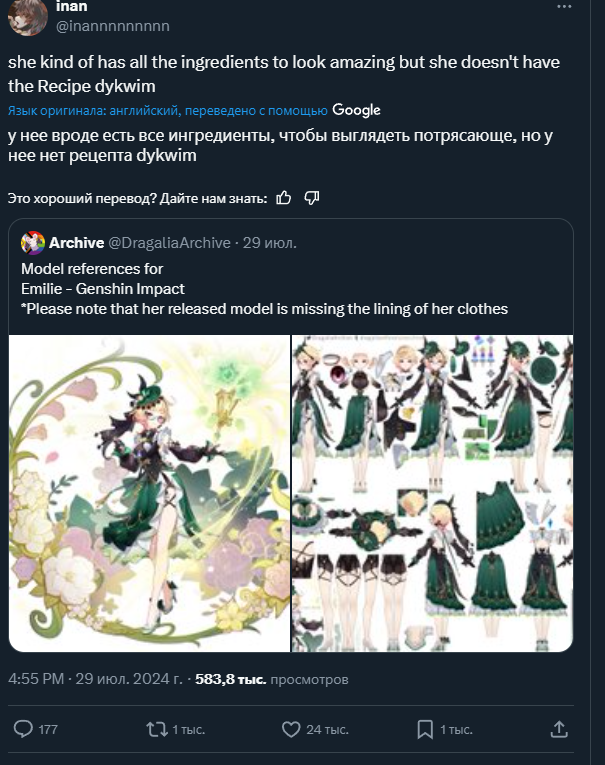The image size is (605, 765).
Task: Open the @inannnnnnnnn handle link
Action: (x=113, y=24)
